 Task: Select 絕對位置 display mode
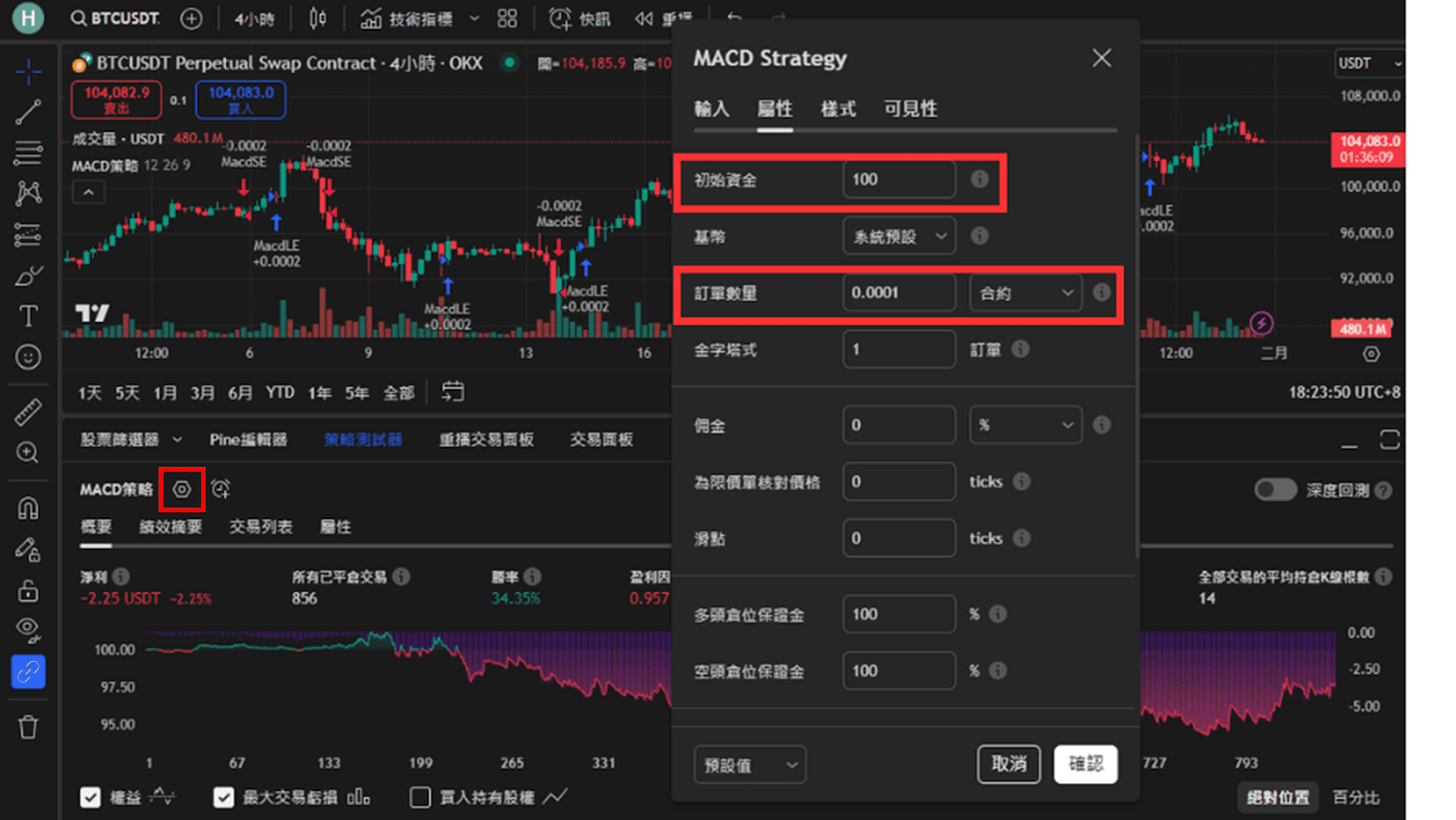point(1277,798)
